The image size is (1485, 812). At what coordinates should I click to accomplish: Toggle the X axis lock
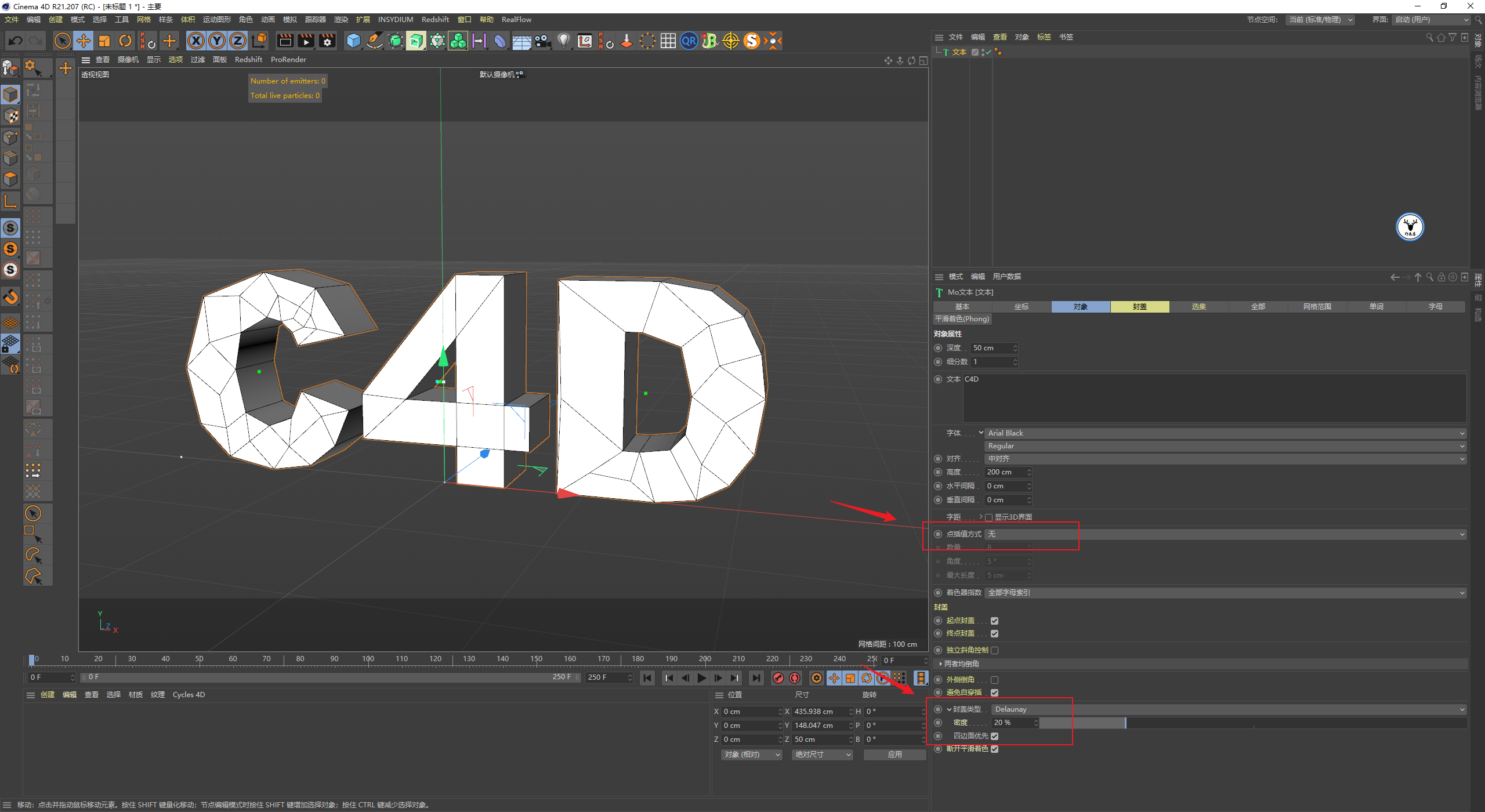pos(196,41)
